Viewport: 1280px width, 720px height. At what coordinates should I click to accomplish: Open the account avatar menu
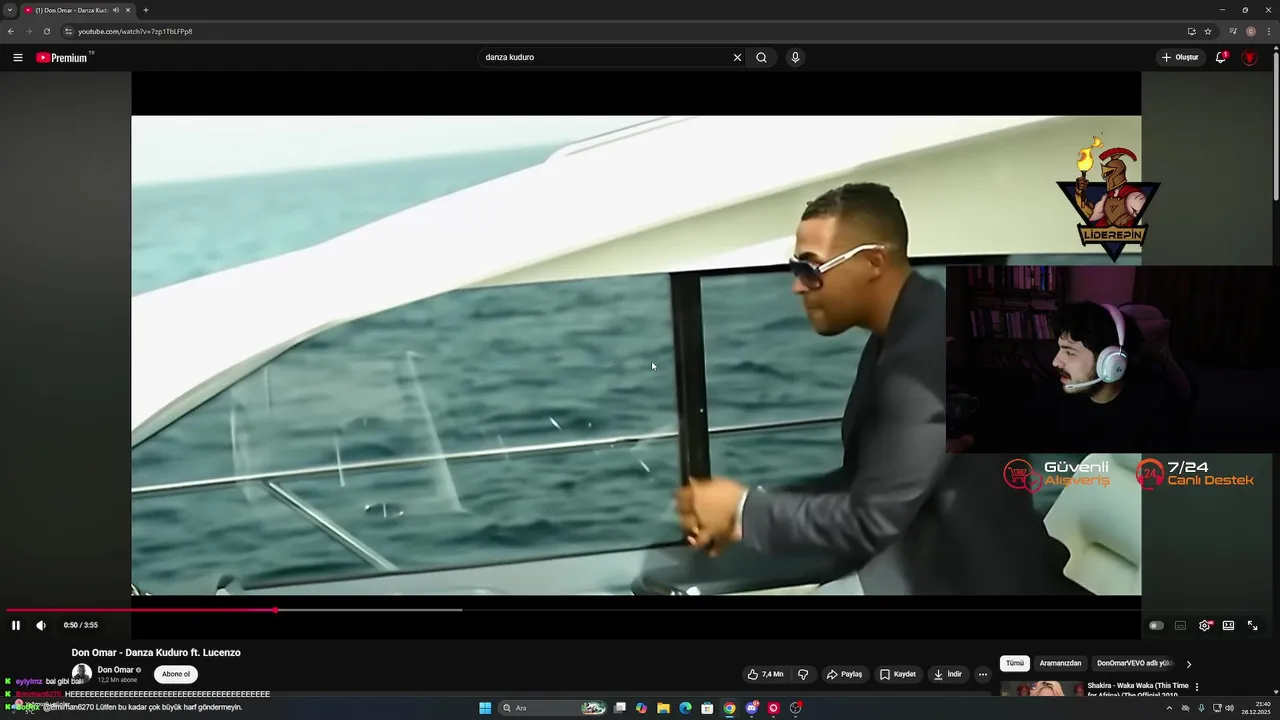1249,57
